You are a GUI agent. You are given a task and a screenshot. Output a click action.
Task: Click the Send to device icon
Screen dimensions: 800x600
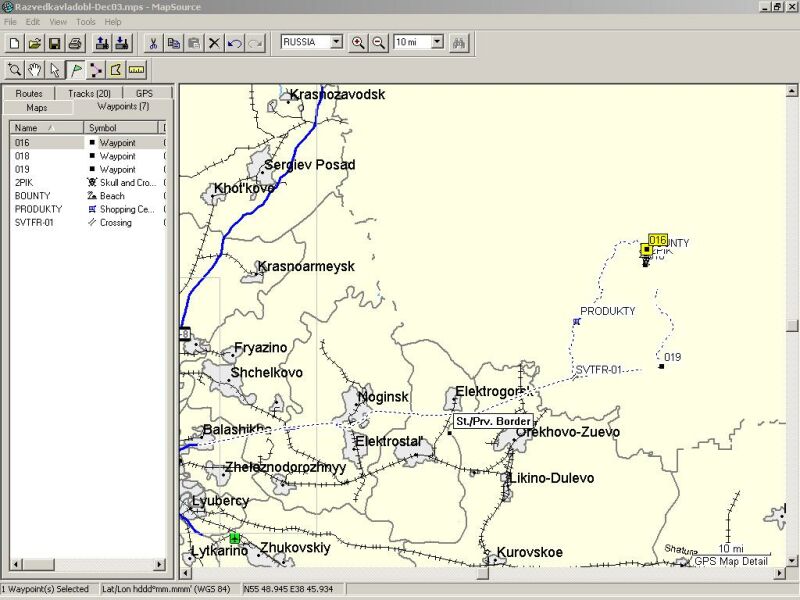pos(102,43)
